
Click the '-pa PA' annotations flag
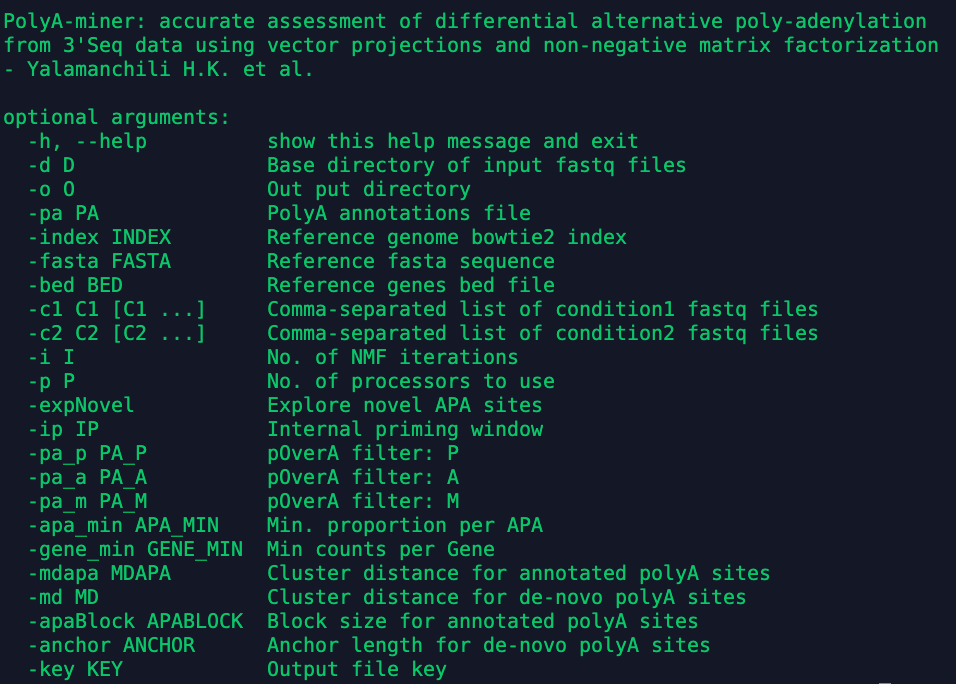tap(63, 213)
